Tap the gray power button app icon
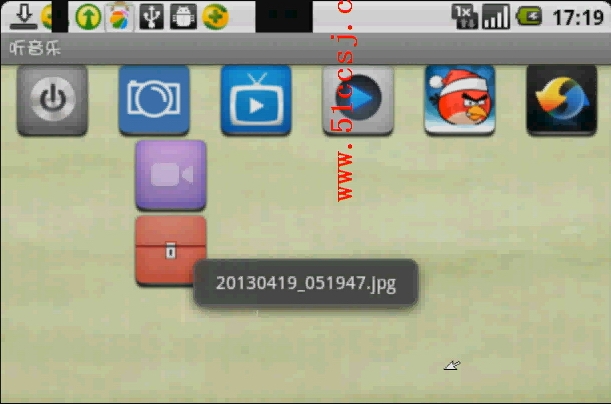611x404 pixels. [x=52, y=100]
